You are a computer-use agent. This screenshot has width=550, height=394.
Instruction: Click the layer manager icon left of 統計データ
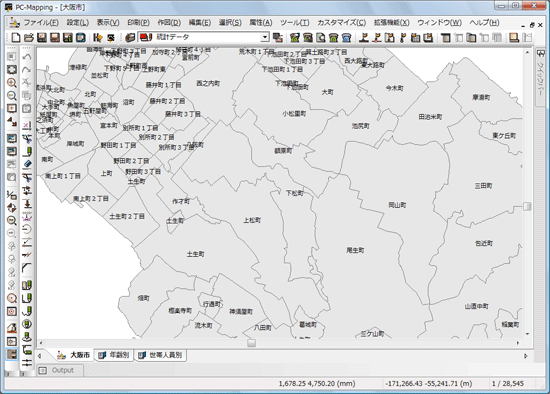[x=130, y=38]
